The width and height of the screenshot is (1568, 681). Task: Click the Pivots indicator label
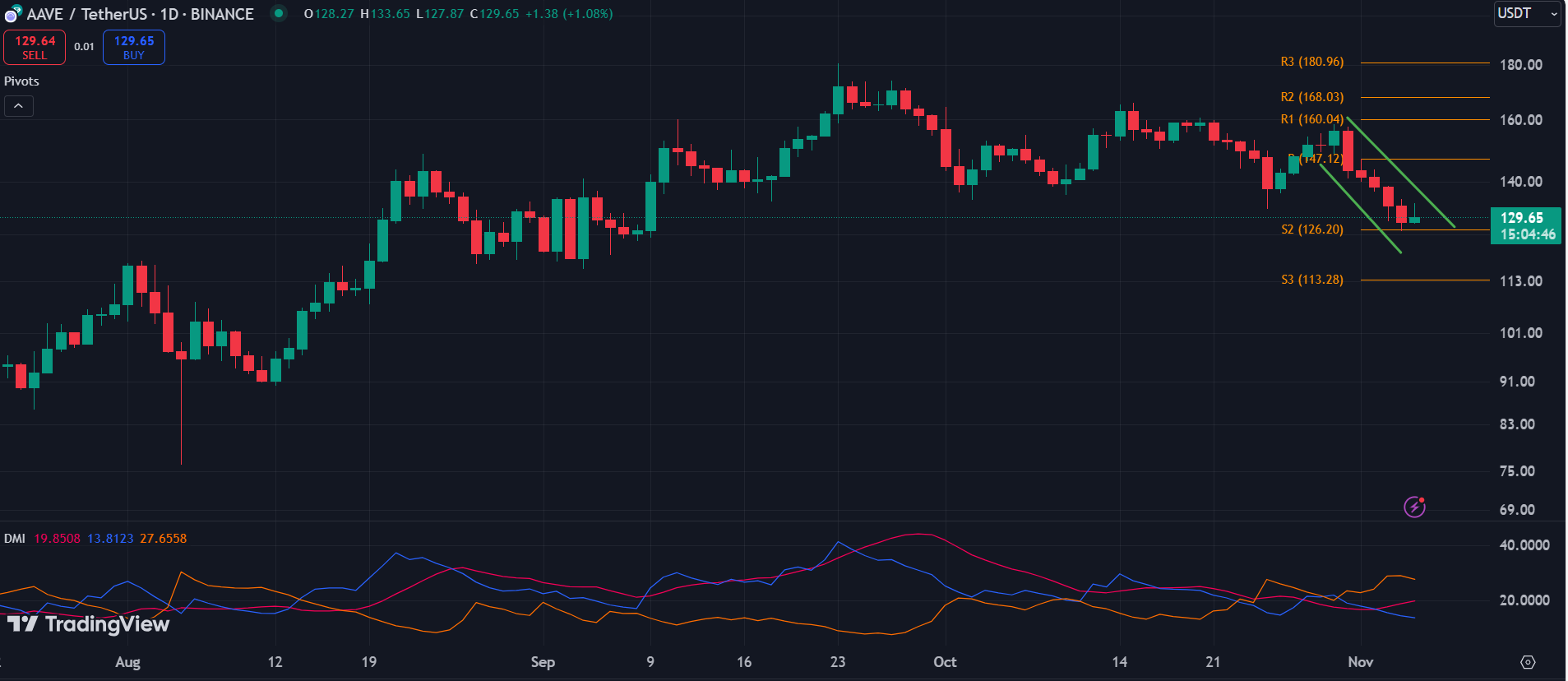(x=21, y=81)
